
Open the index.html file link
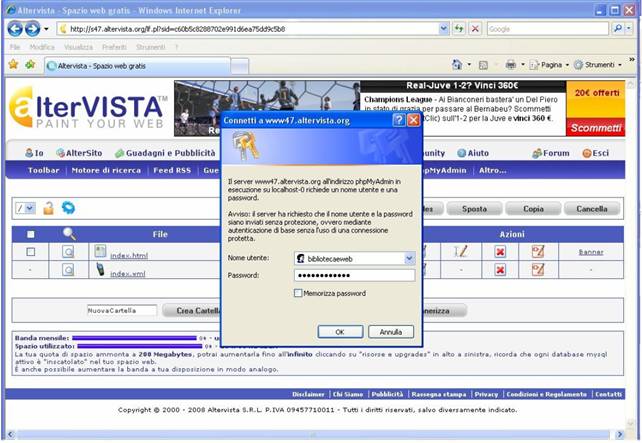[129, 255]
